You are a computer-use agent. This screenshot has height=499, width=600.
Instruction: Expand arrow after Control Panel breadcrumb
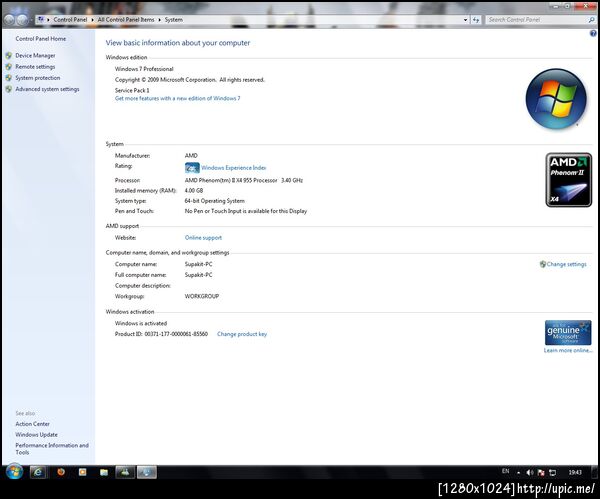tap(92, 20)
